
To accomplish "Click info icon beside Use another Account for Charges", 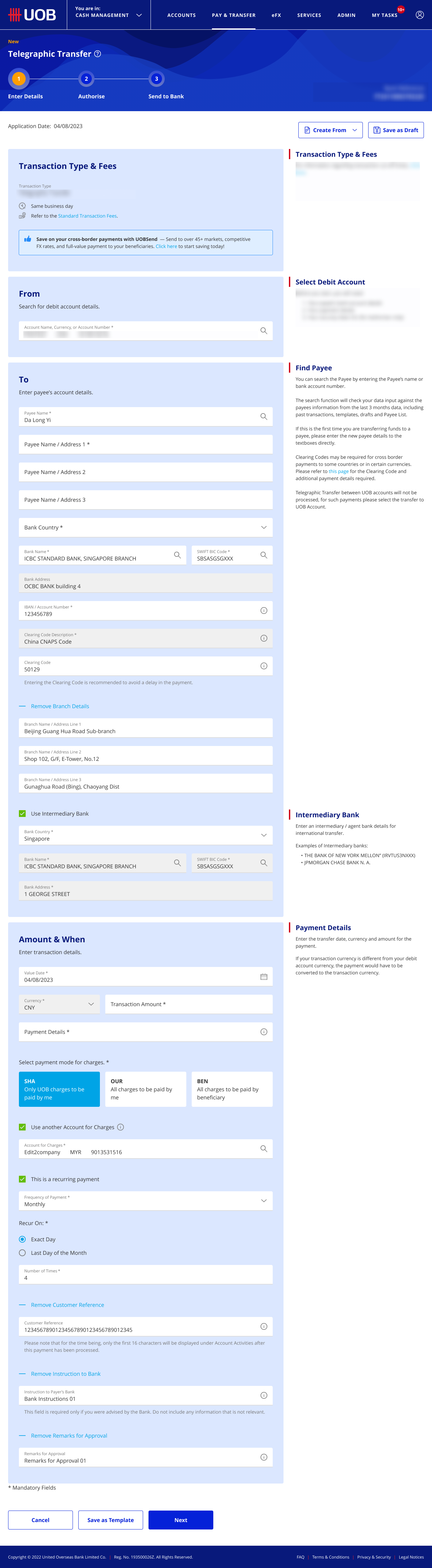I will tap(120, 1127).
